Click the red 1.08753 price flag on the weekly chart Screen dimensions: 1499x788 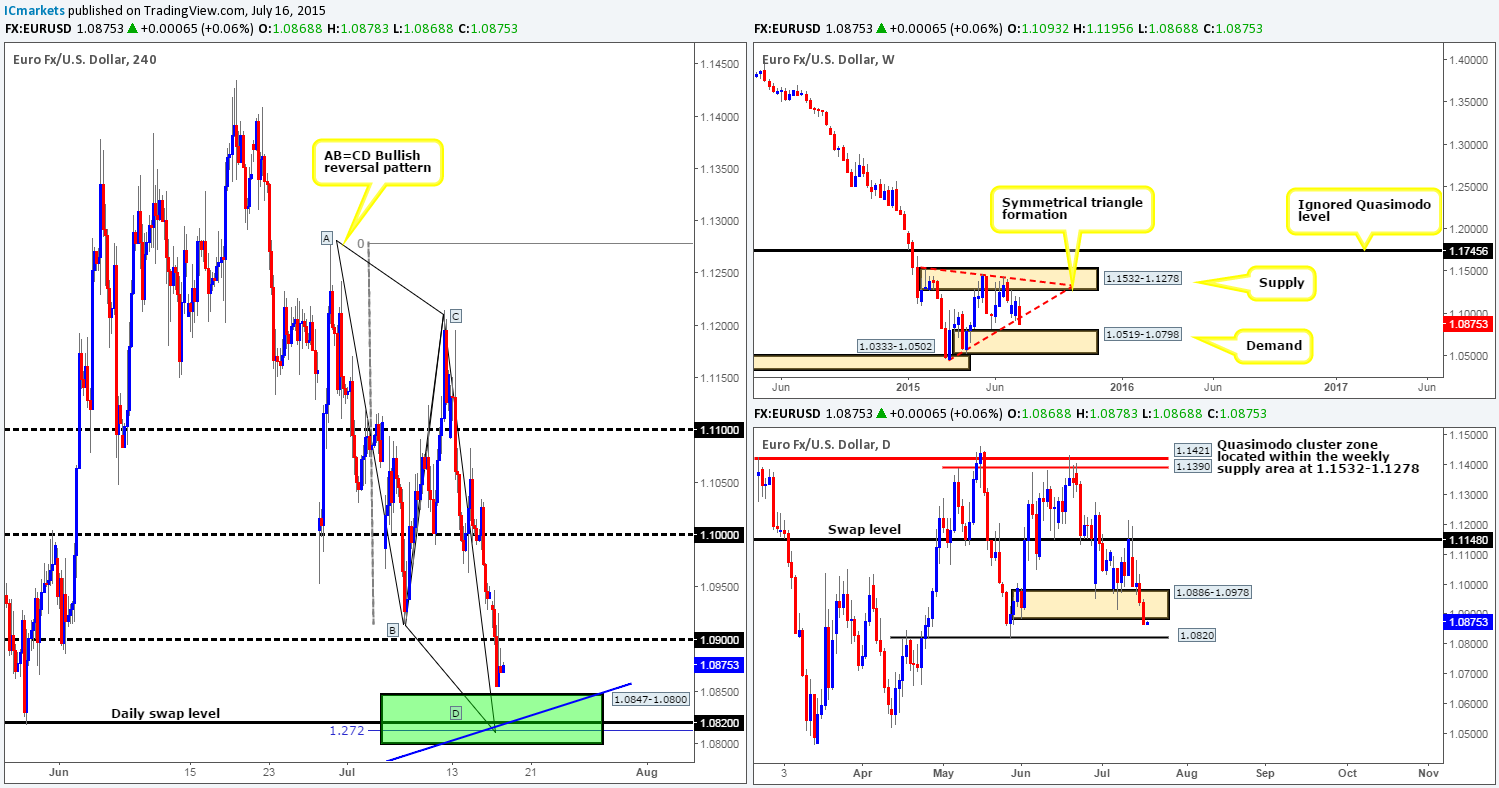point(1467,323)
